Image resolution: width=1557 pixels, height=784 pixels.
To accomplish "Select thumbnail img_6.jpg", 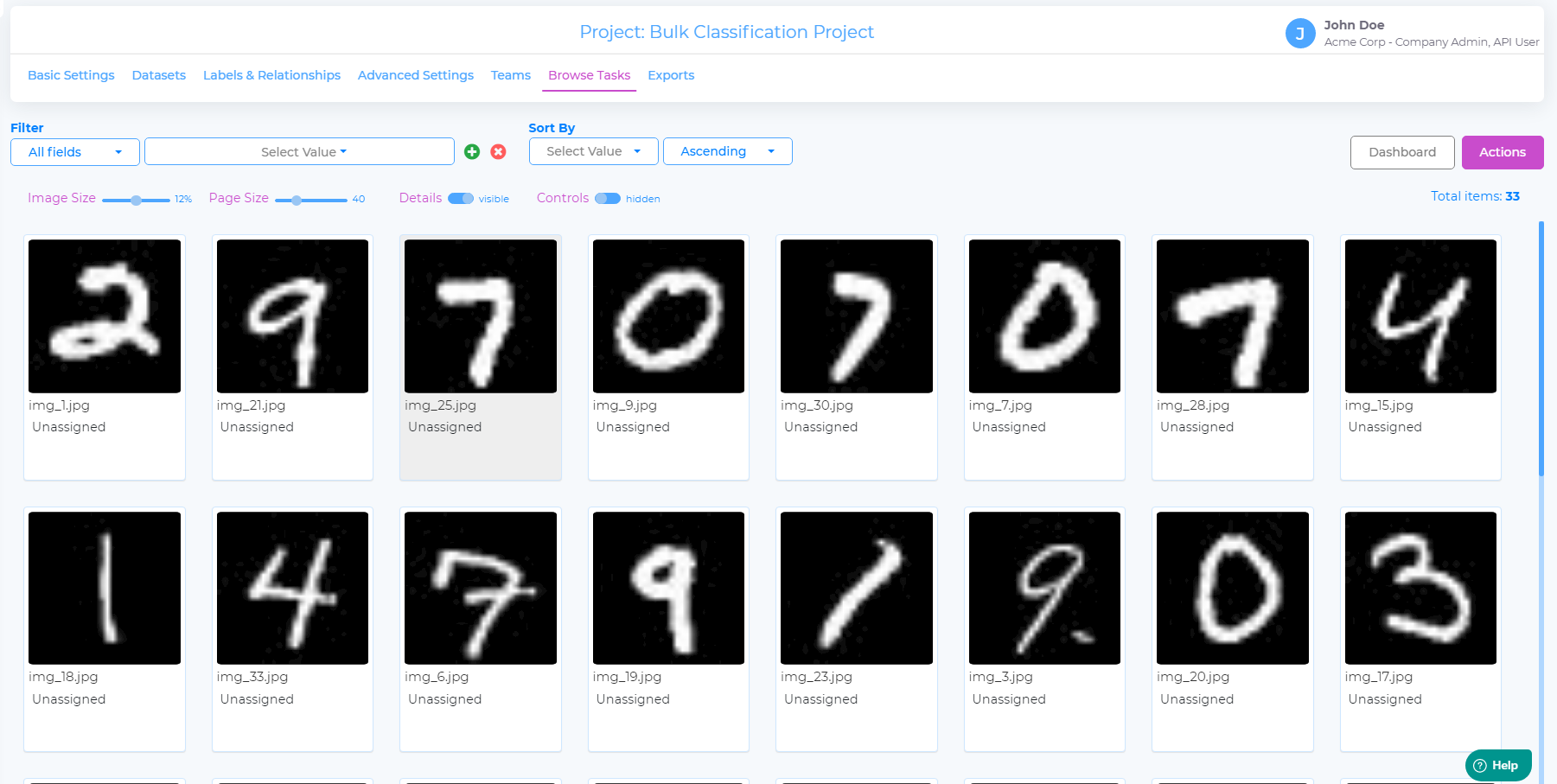I will pyautogui.click(x=481, y=588).
